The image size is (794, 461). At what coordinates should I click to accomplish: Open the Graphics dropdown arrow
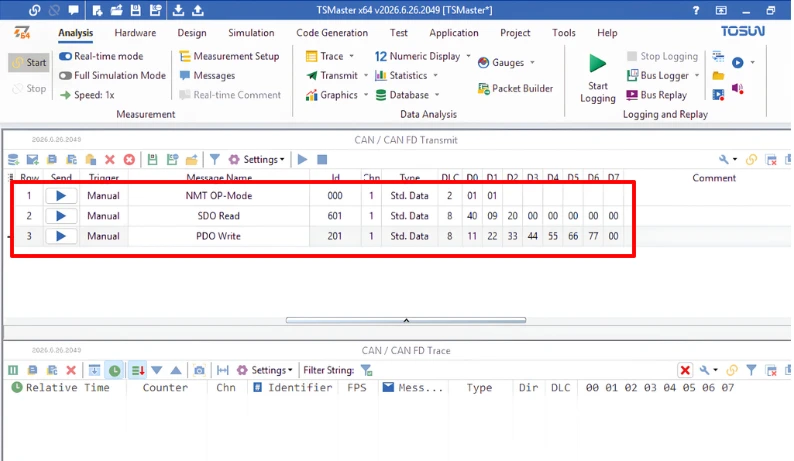pyautogui.click(x=366, y=95)
